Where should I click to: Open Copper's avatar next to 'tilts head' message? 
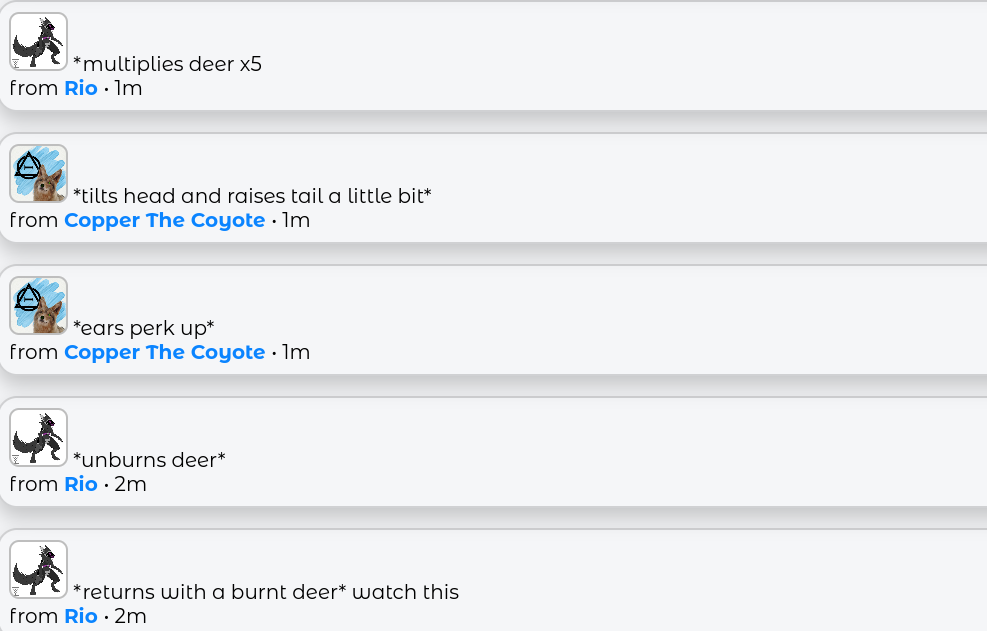[x=38, y=174]
